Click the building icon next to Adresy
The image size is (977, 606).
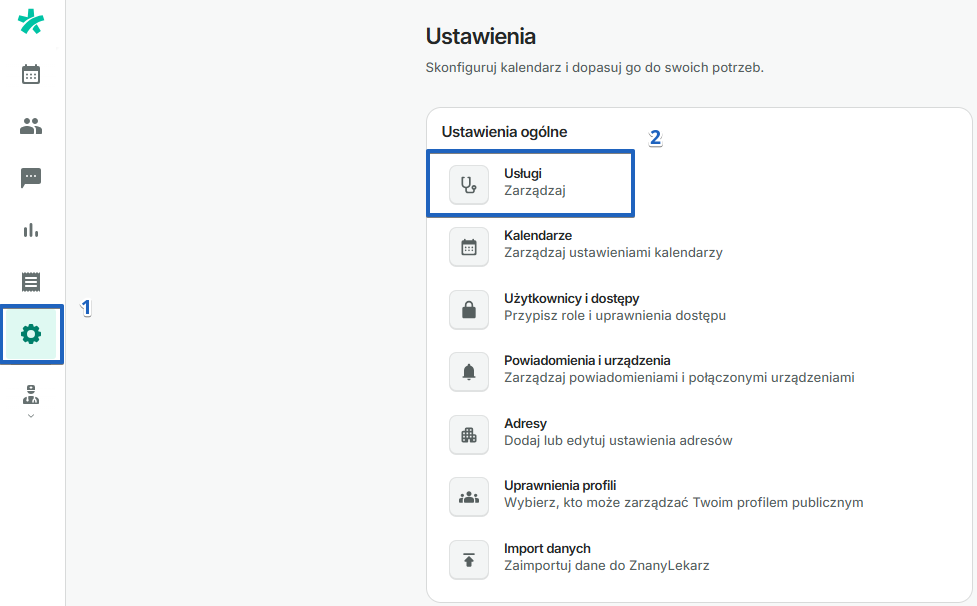click(468, 434)
